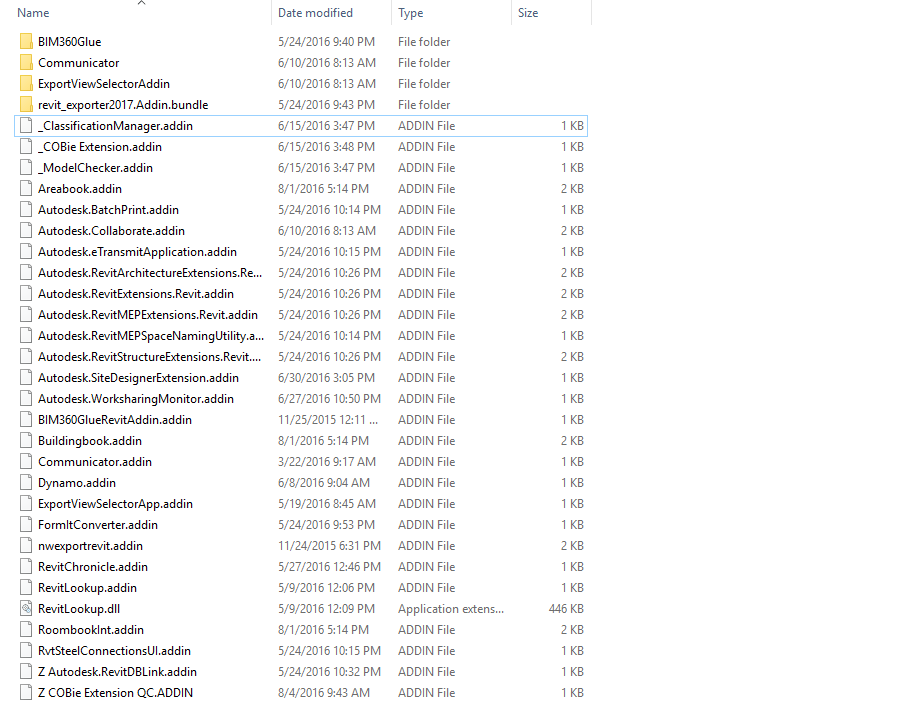Select the file name FormItConverter.addin

(98, 525)
